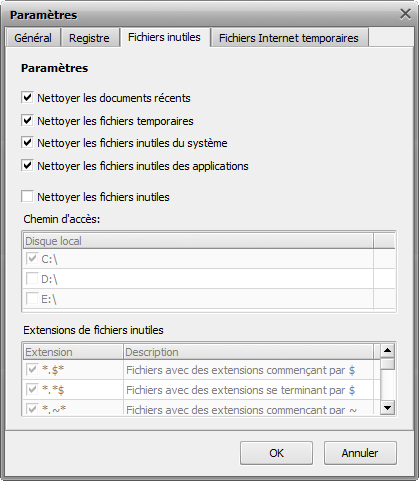419x481 pixels.
Task: Confirm settings with the OK button
Action: [276, 453]
